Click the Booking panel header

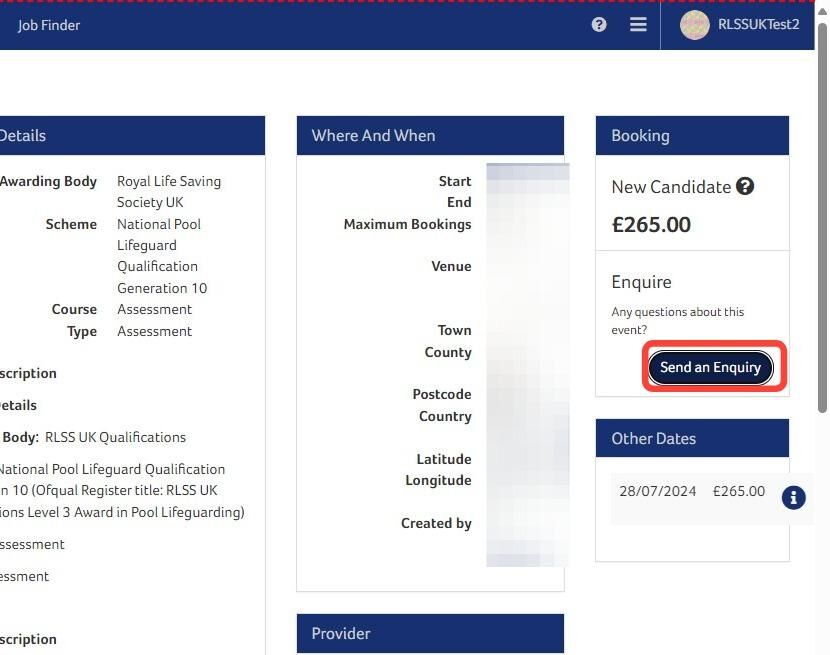click(692, 136)
